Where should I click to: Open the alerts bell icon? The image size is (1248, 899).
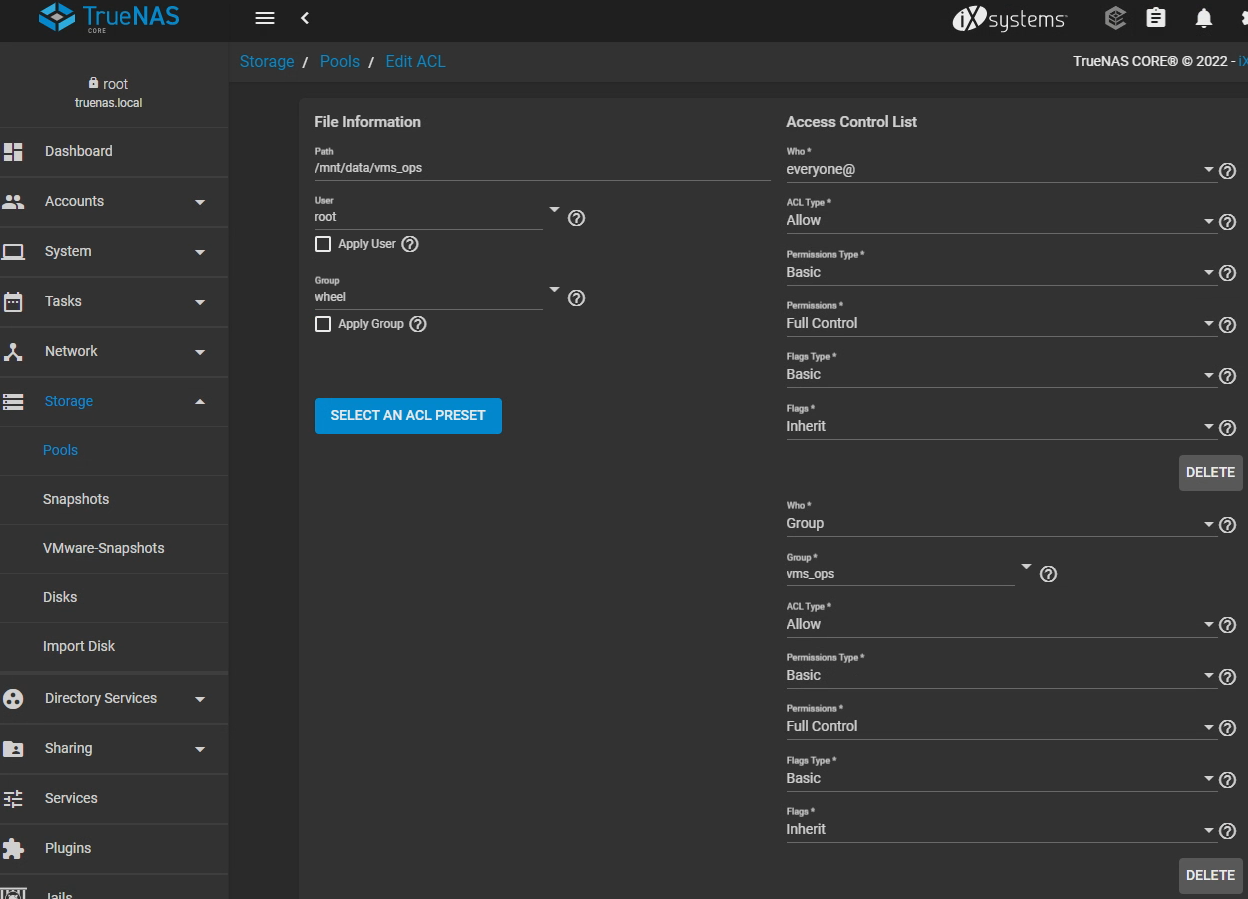pyautogui.click(x=1204, y=18)
